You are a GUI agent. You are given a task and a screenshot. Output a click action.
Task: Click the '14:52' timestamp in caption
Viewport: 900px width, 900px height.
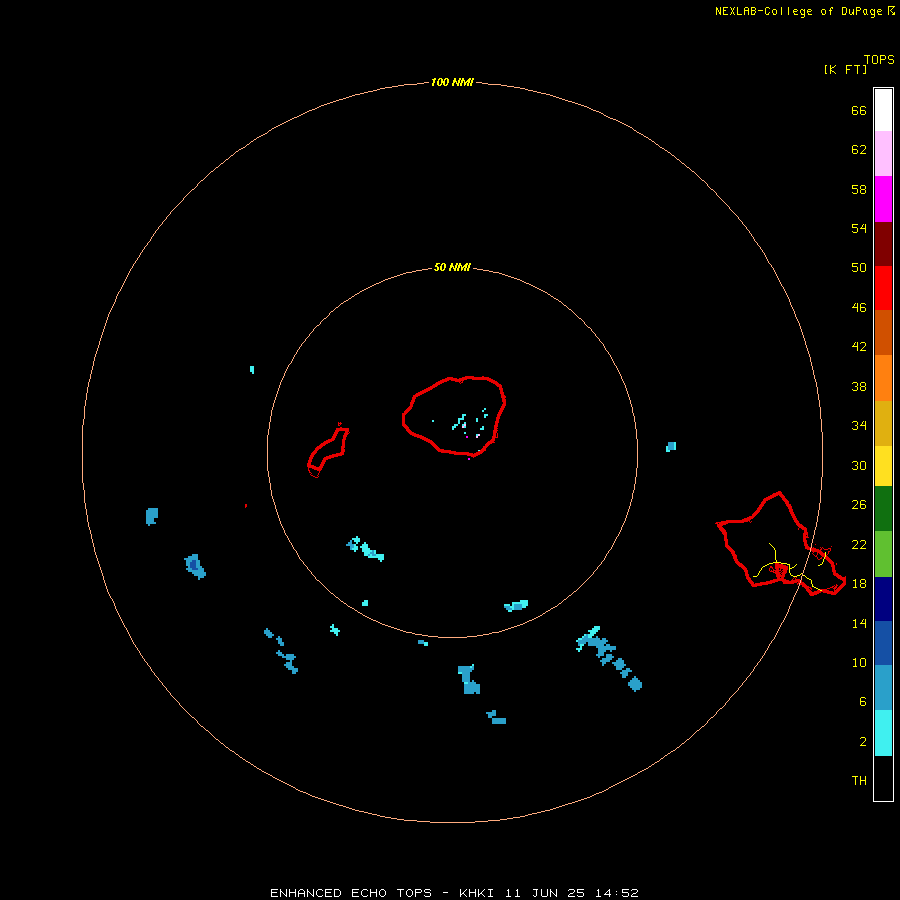[x=617, y=893]
